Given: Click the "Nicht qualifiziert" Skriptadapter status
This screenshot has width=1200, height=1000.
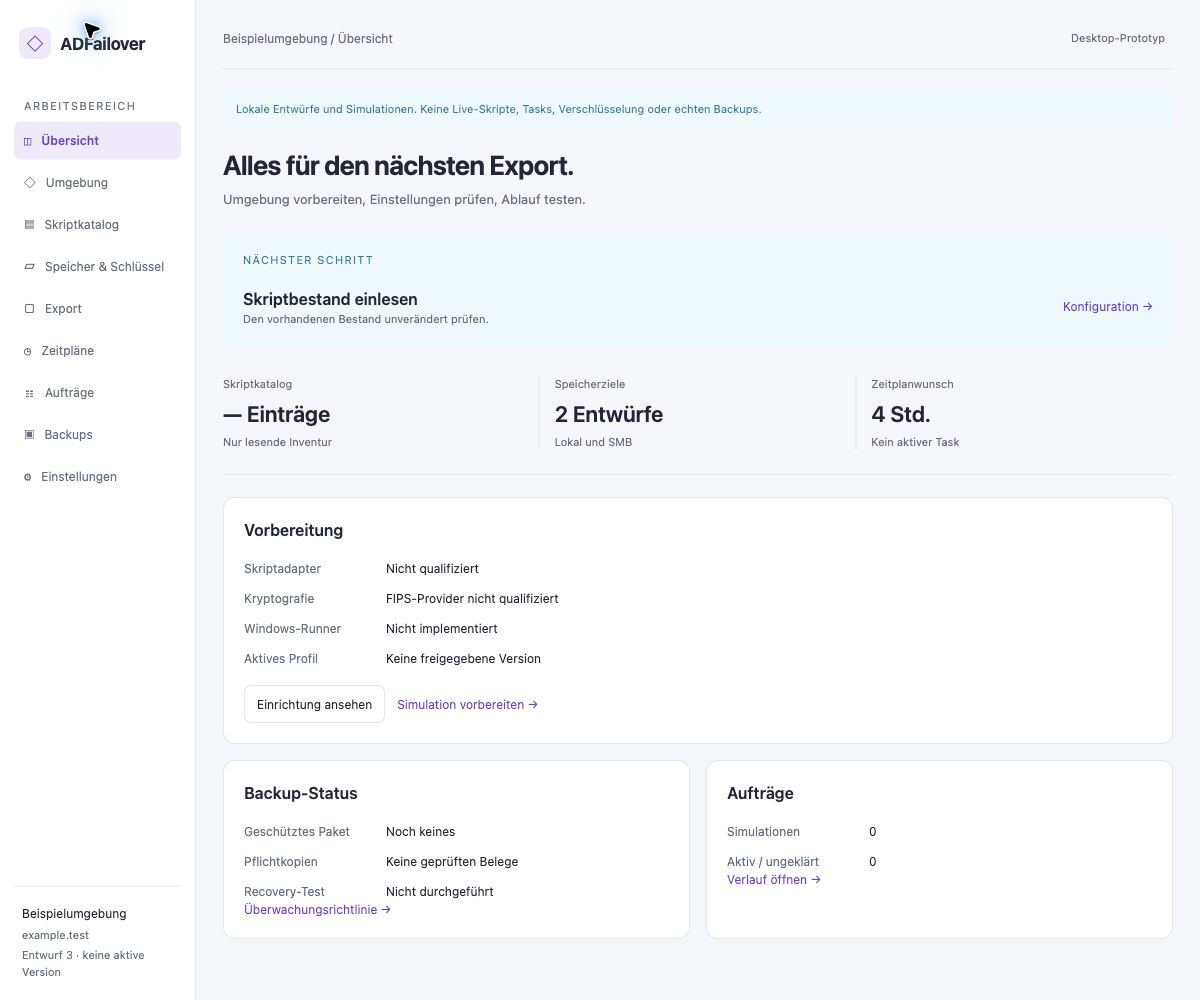Looking at the screenshot, I should coord(432,569).
